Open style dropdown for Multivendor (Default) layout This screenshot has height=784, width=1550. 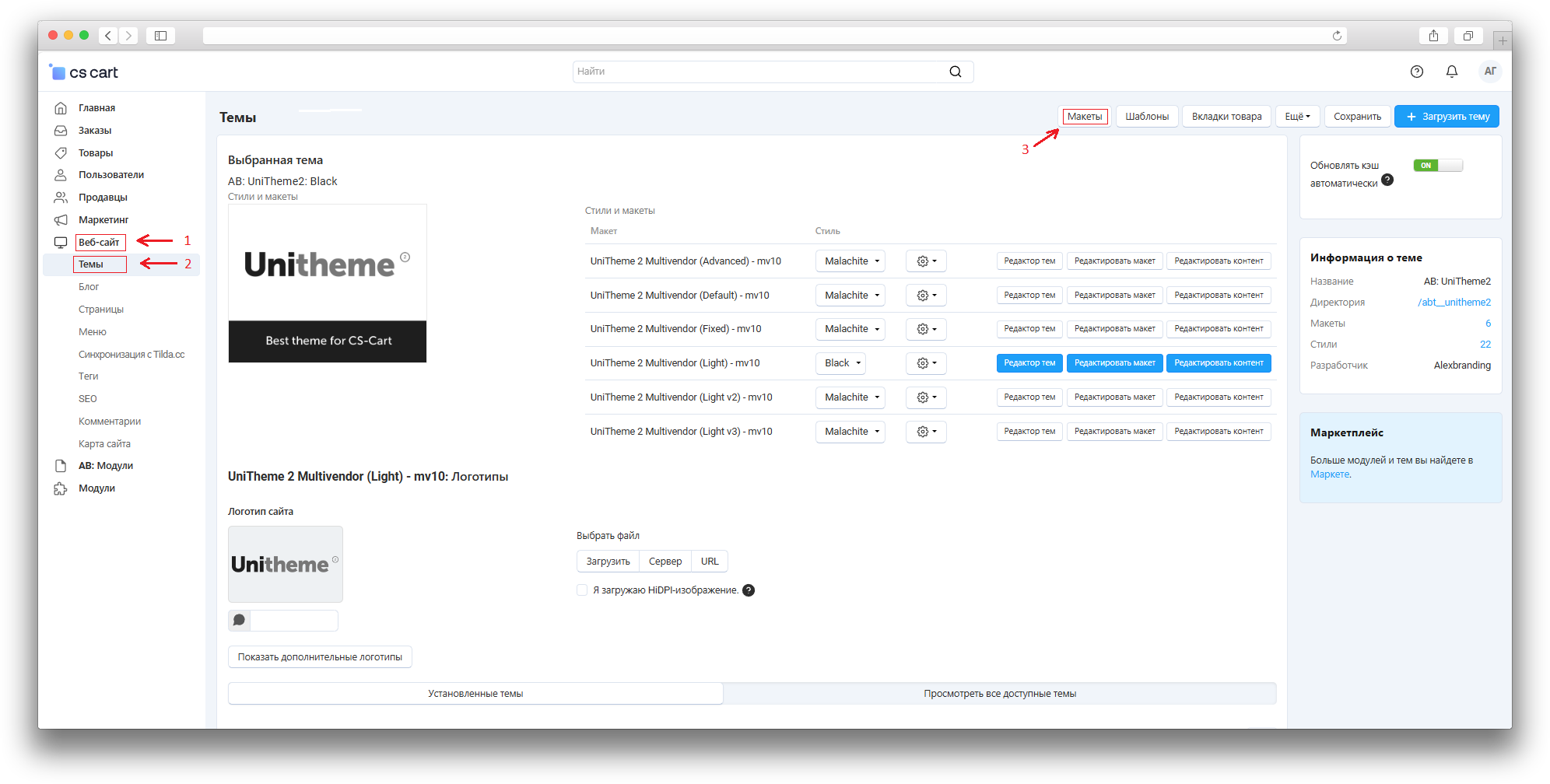point(850,296)
